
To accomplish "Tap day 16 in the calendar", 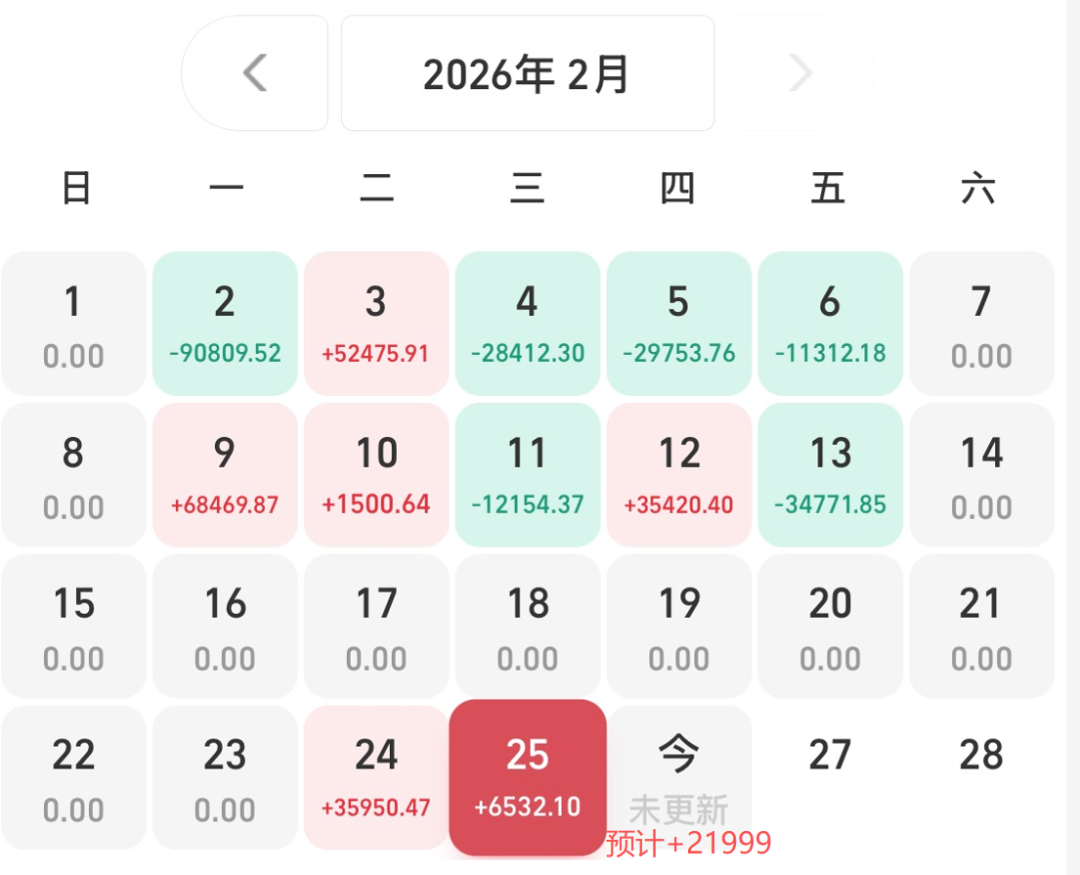I will click(x=225, y=626).
